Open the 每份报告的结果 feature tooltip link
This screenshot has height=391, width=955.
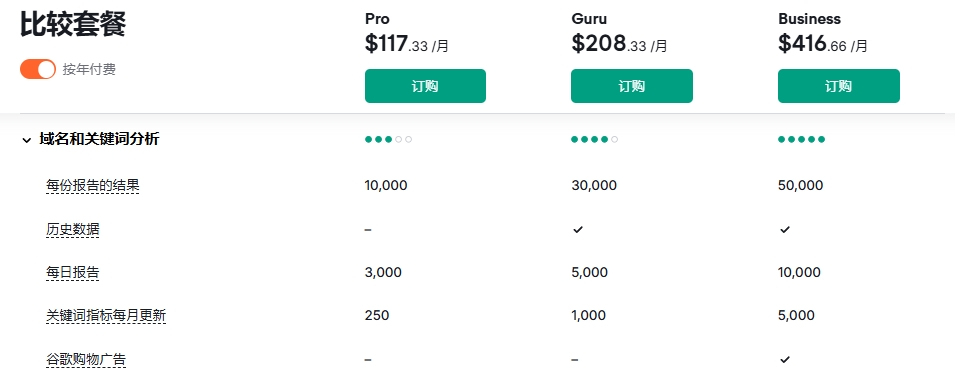93,186
